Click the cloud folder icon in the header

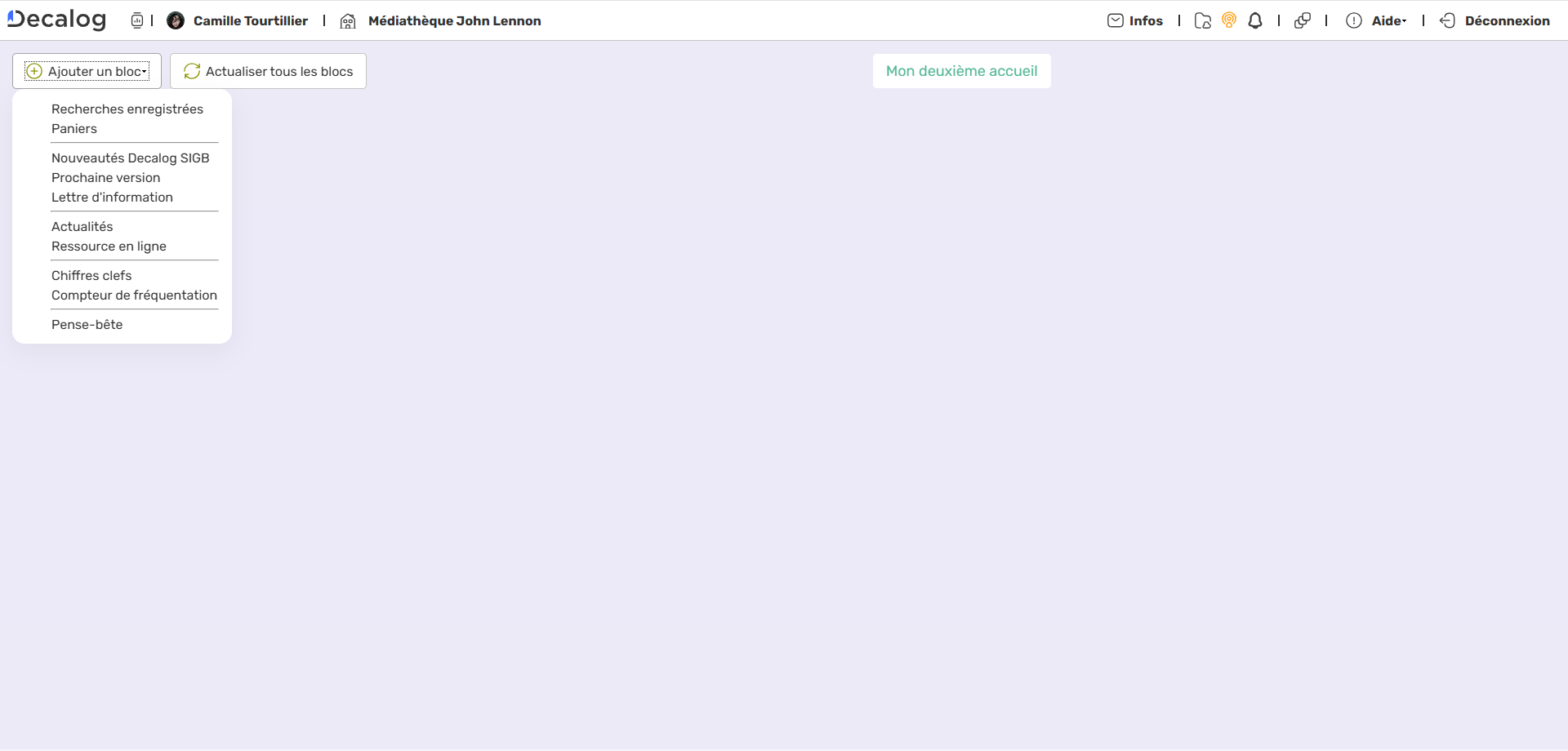[1202, 20]
